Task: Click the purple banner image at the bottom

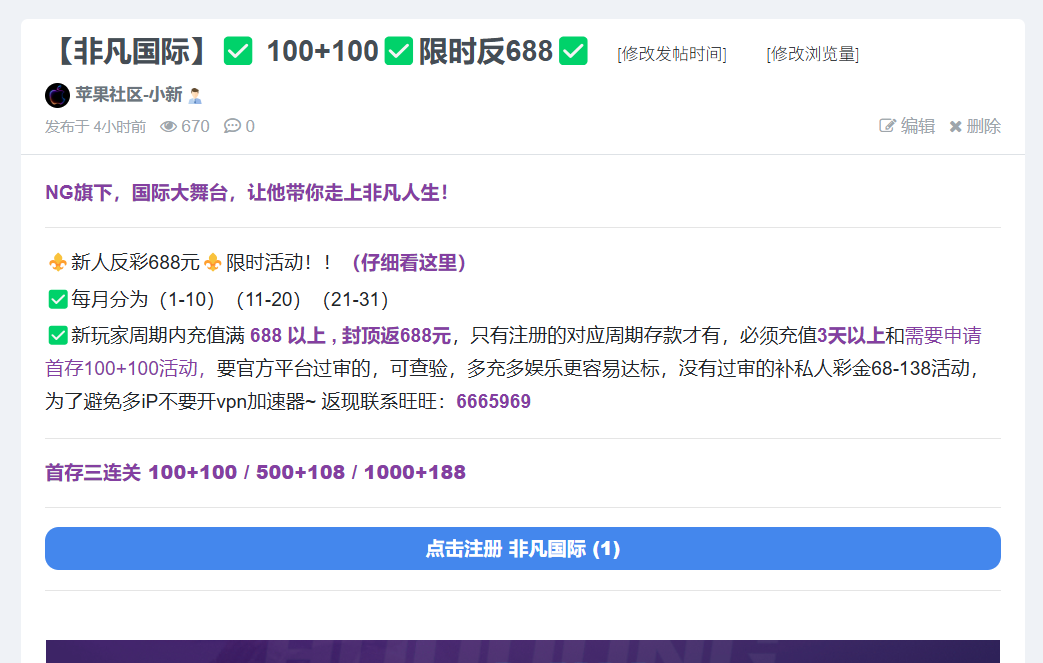Action: 522,651
